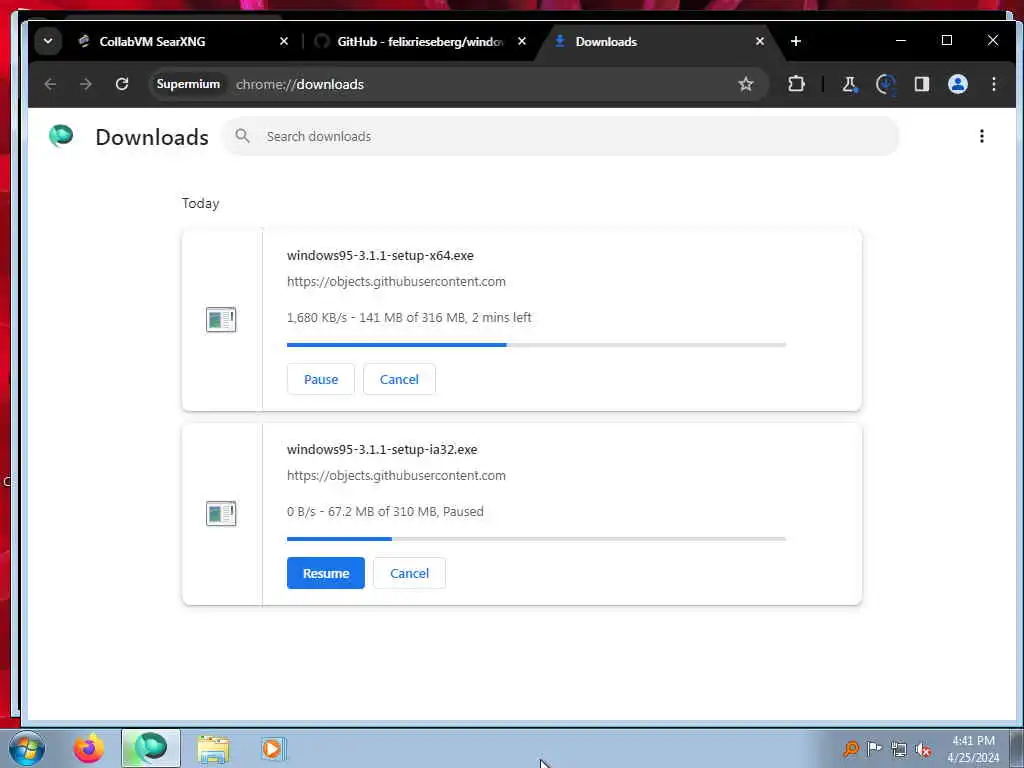Click the Supermium site info chip
The width and height of the screenshot is (1024, 768).
tap(188, 84)
